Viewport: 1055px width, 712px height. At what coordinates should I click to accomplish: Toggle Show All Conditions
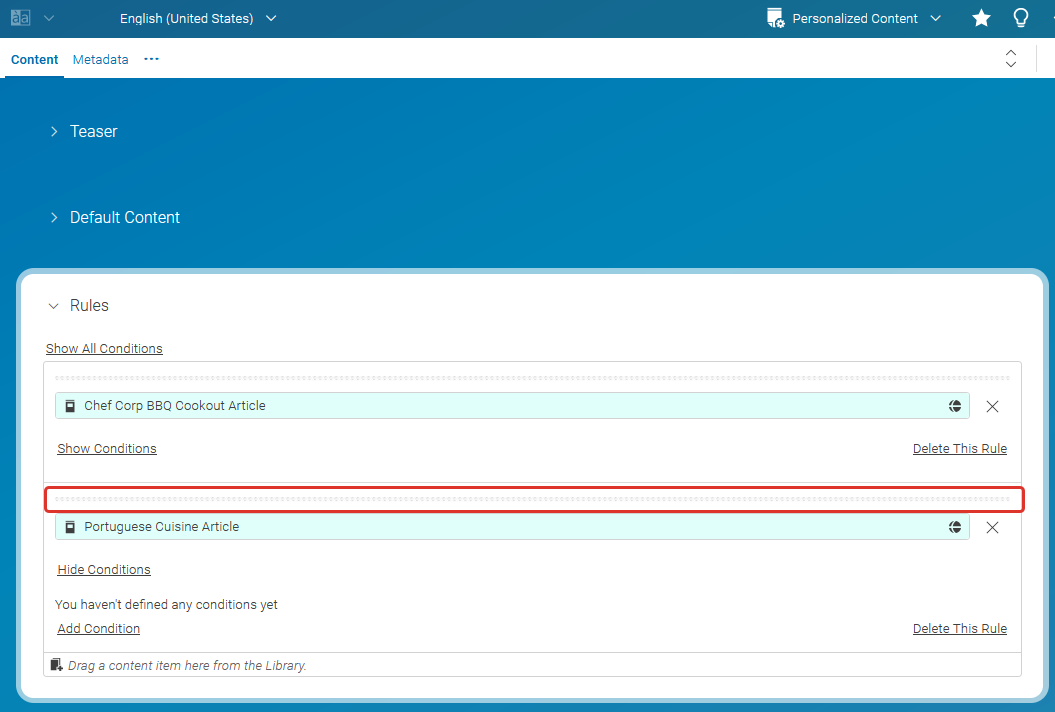click(x=104, y=349)
